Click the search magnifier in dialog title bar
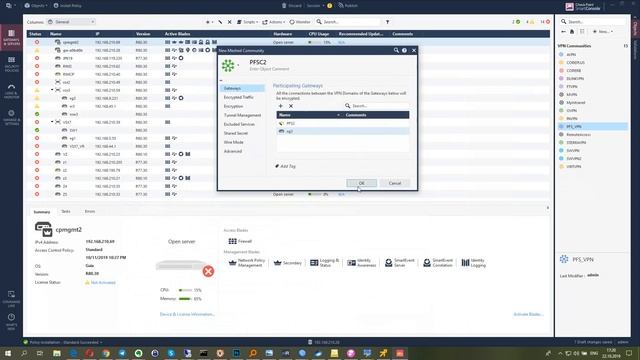 click(396, 50)
